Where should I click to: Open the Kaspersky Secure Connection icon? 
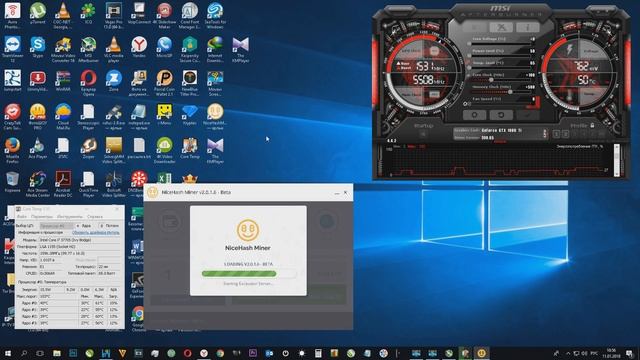189,49
